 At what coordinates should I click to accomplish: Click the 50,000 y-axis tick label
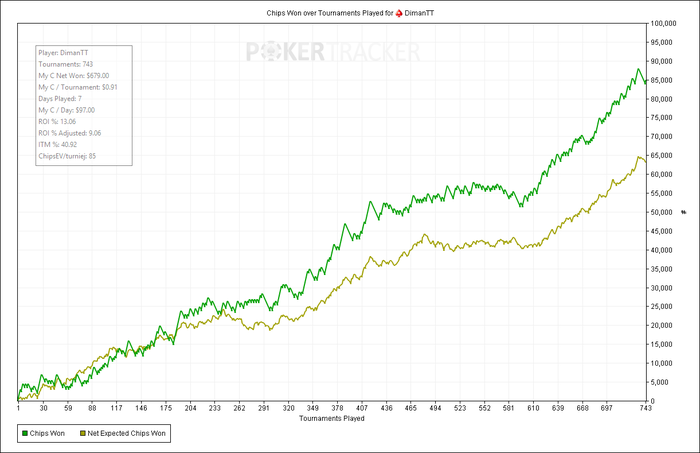click(x=662, y=212)
